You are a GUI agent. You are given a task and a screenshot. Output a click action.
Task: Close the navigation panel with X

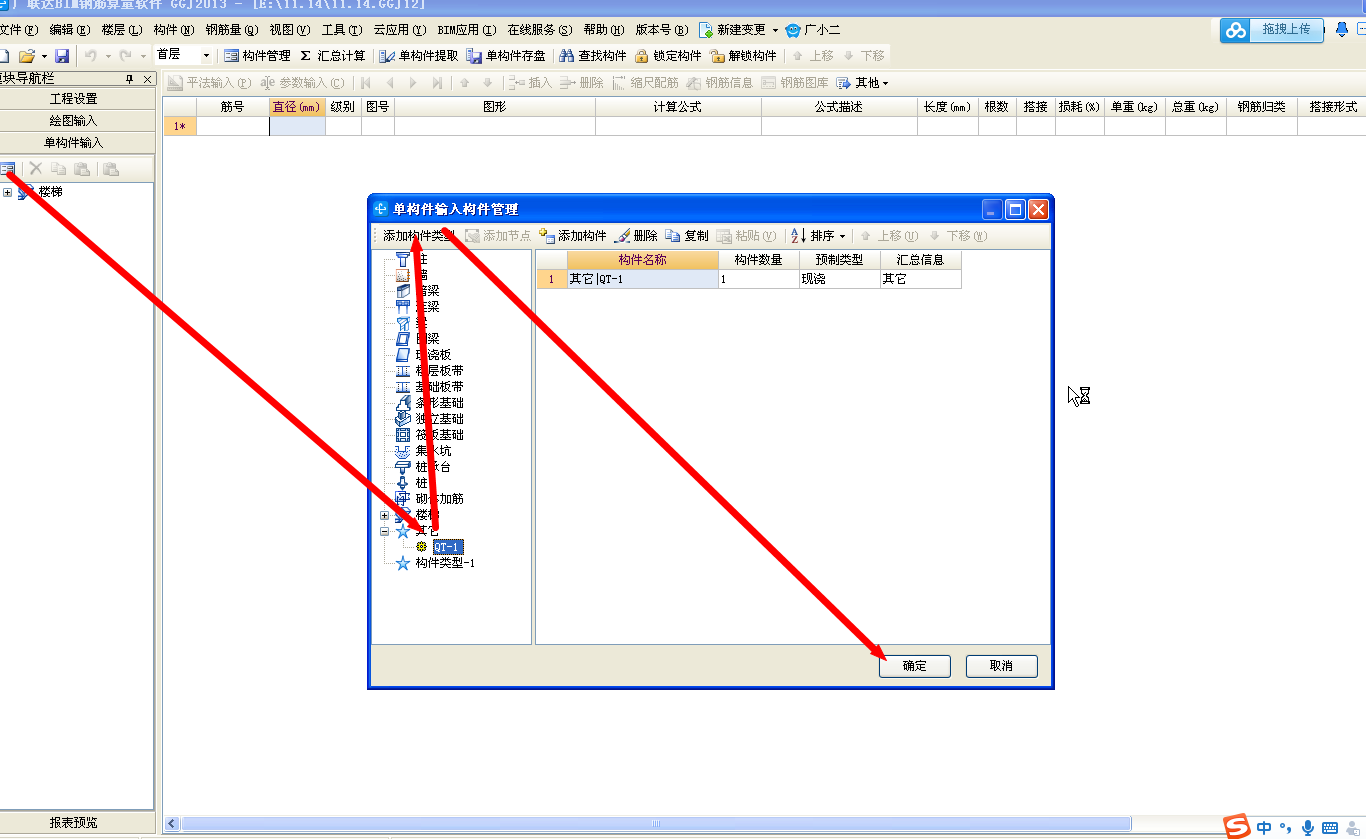point(147,78)
